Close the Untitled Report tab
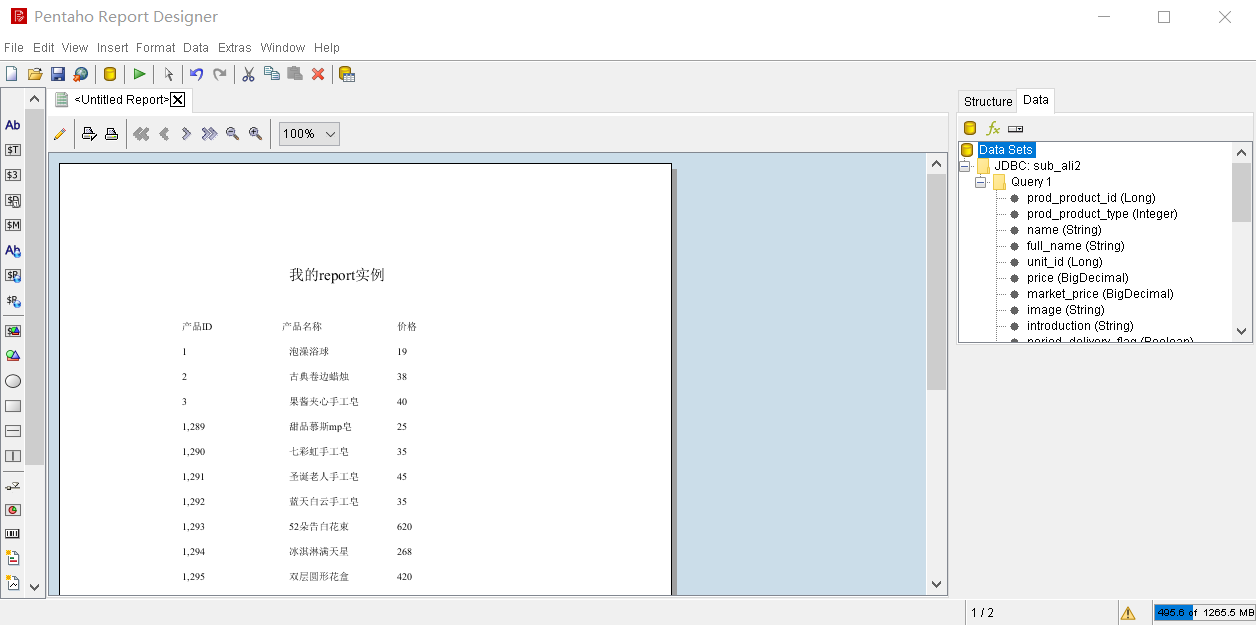 (178, 99)
